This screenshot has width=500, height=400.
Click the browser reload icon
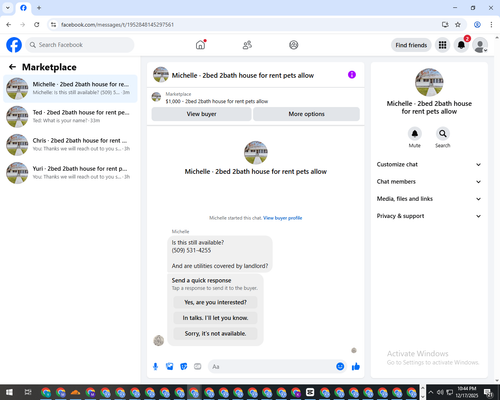pyautogui.click(x=37, y=25)
